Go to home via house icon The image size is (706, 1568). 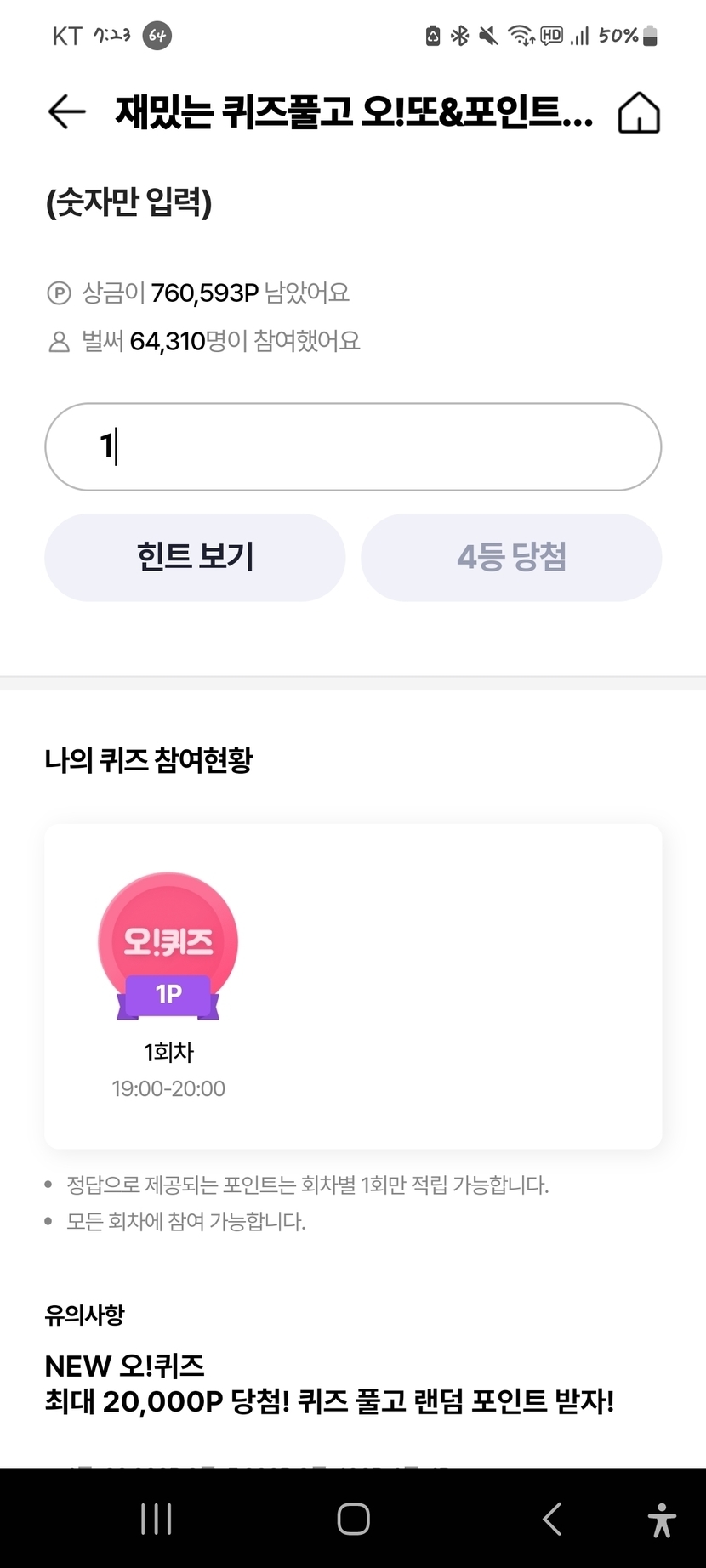pos(639,113)
